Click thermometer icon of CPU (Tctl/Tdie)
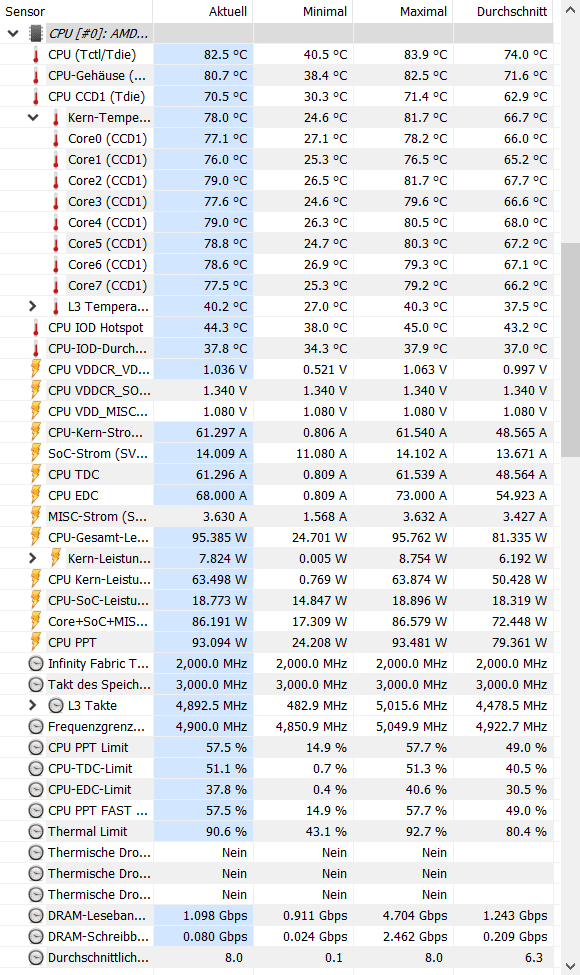Screen dimensions: 580x975 pyautogui.click(x=35, y=55)
